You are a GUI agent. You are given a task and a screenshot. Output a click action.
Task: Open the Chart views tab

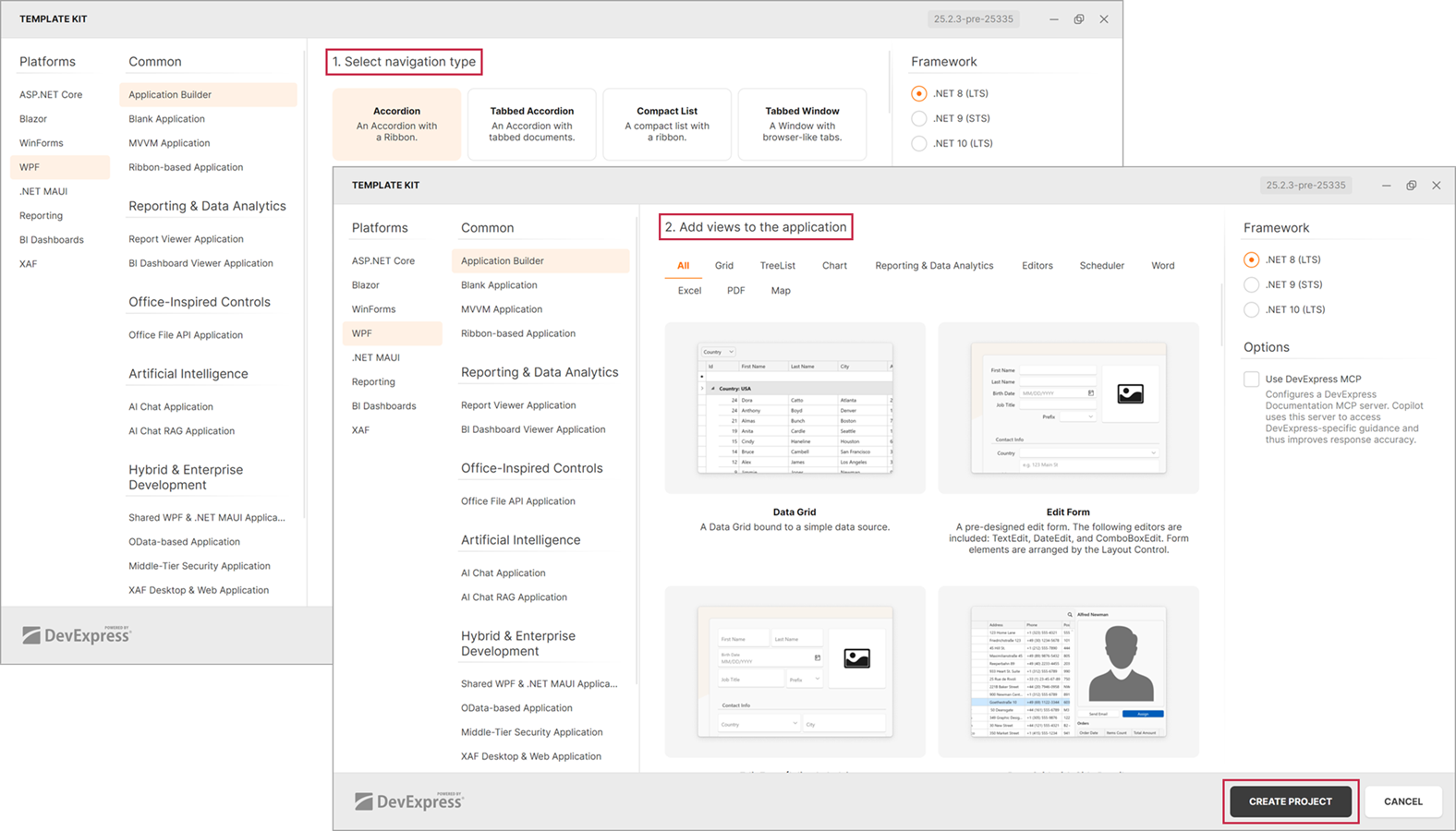pos(834,266)
